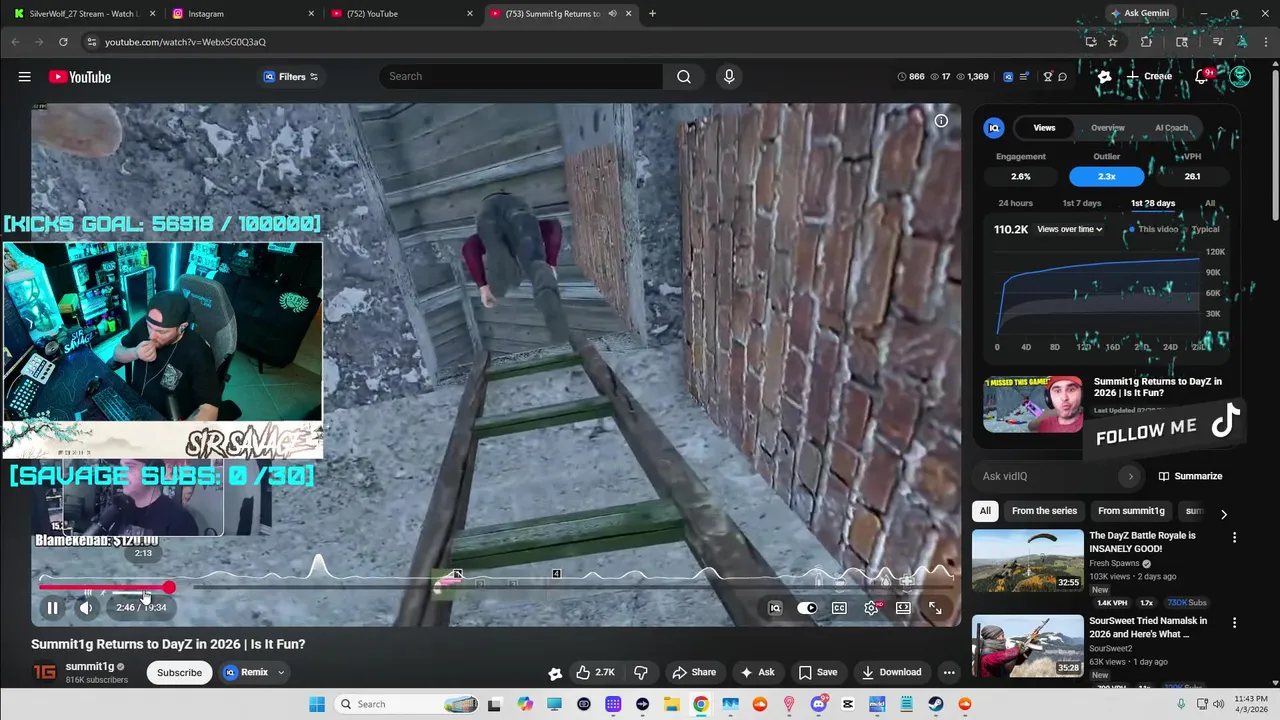Open player settings gear

pos(872,607)
